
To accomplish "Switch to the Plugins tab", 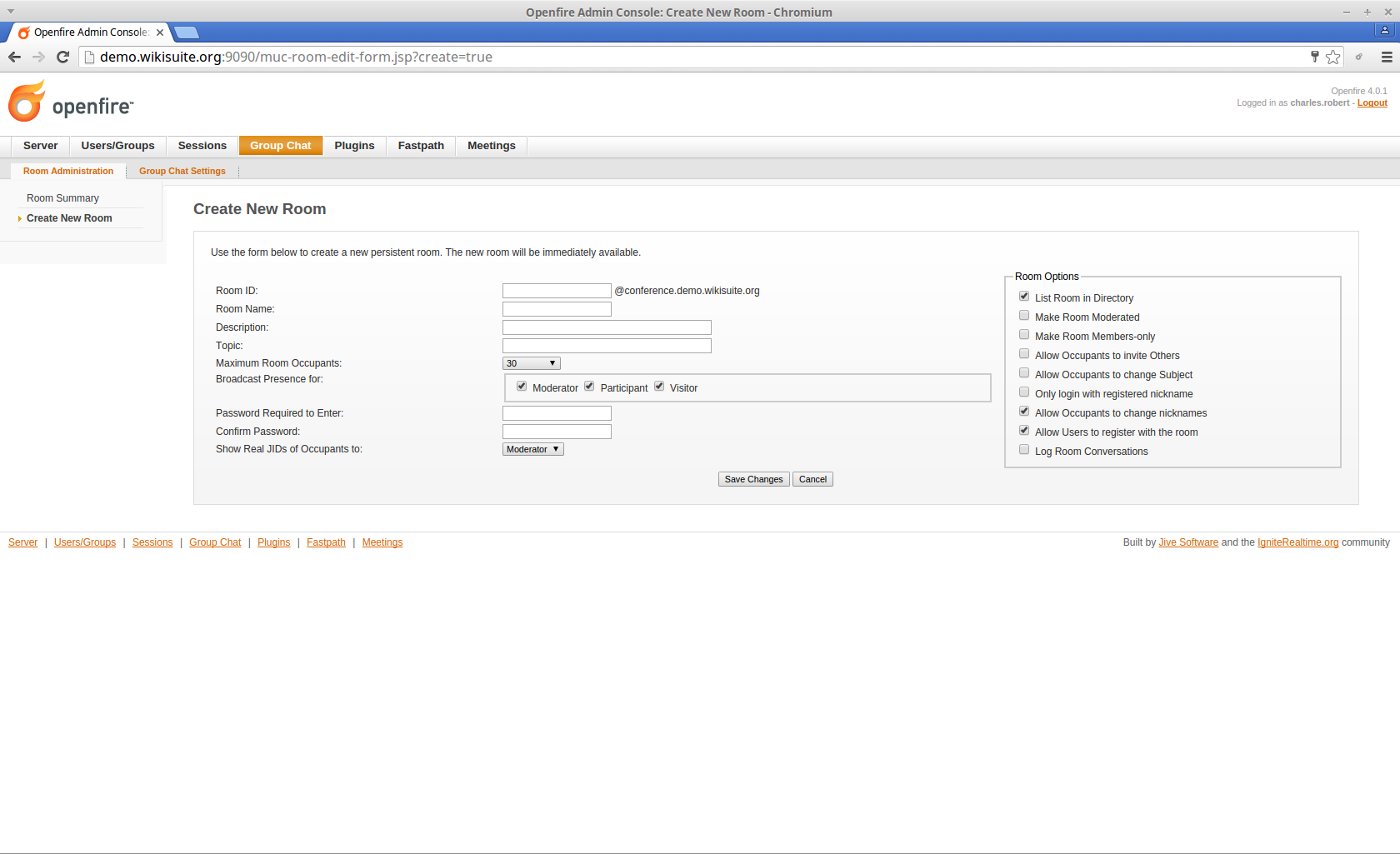I will (x=354, y=146).
